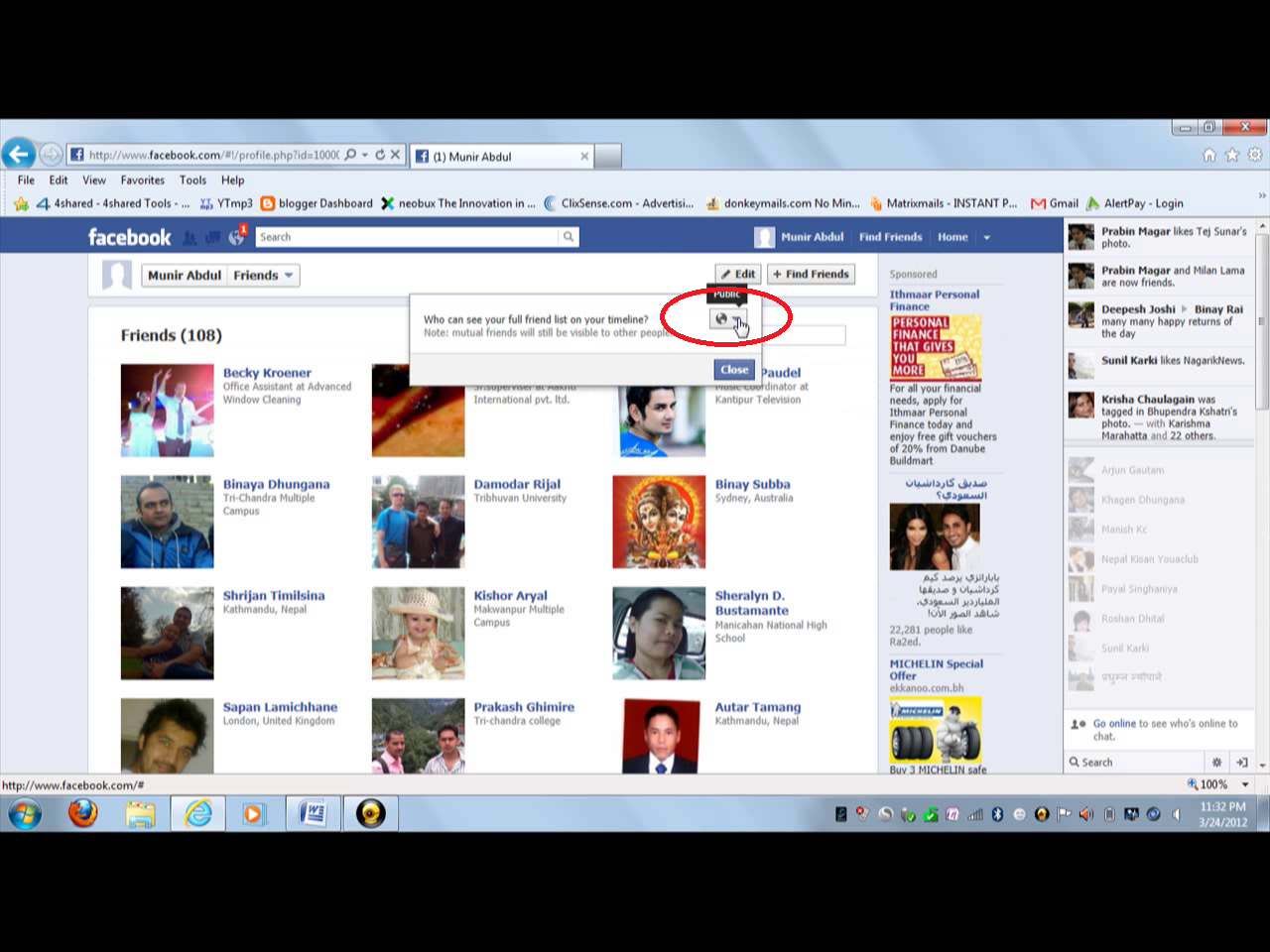Open the Favorites menu
The width and height of the screenshot is (1270, 952).
coord(143,180)
